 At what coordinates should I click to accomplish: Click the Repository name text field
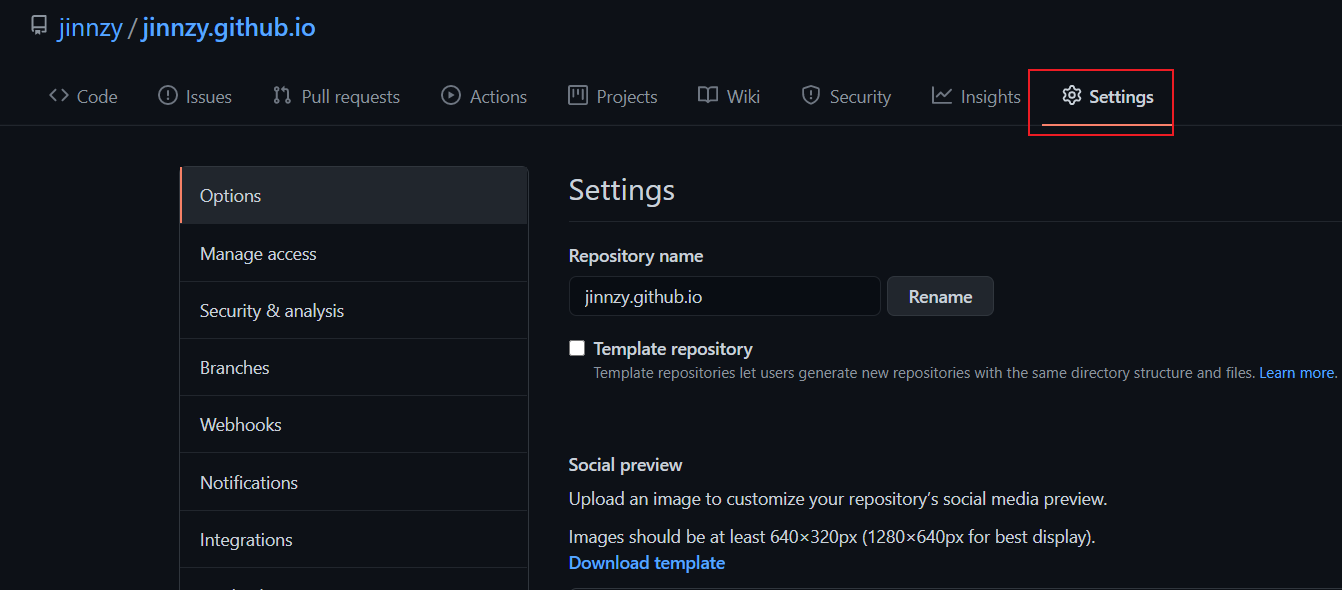(x=724, y=297)
